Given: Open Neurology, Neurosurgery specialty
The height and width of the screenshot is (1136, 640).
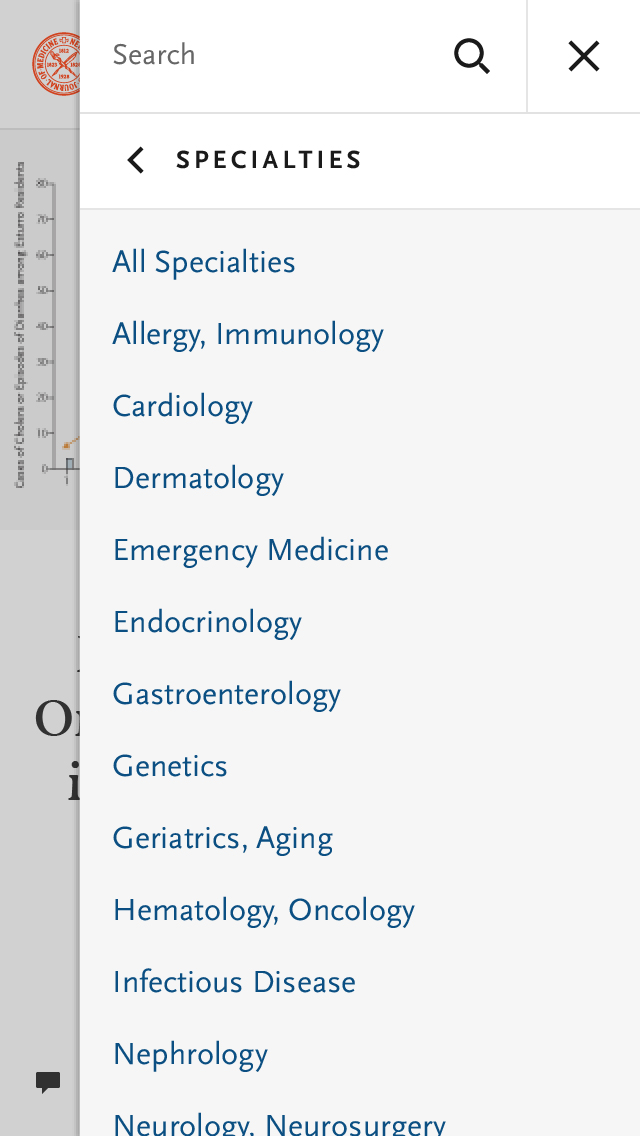Looking at the screenshot, I should point(279,1124).
